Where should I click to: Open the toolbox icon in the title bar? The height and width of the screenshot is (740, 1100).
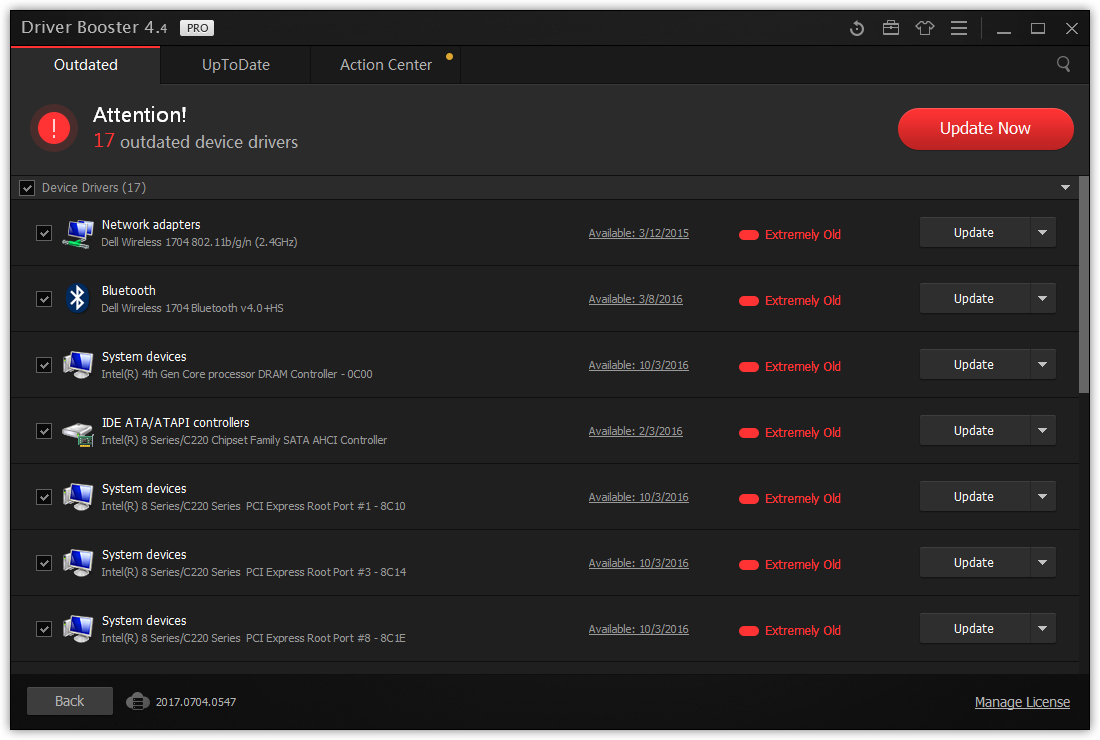890,28
